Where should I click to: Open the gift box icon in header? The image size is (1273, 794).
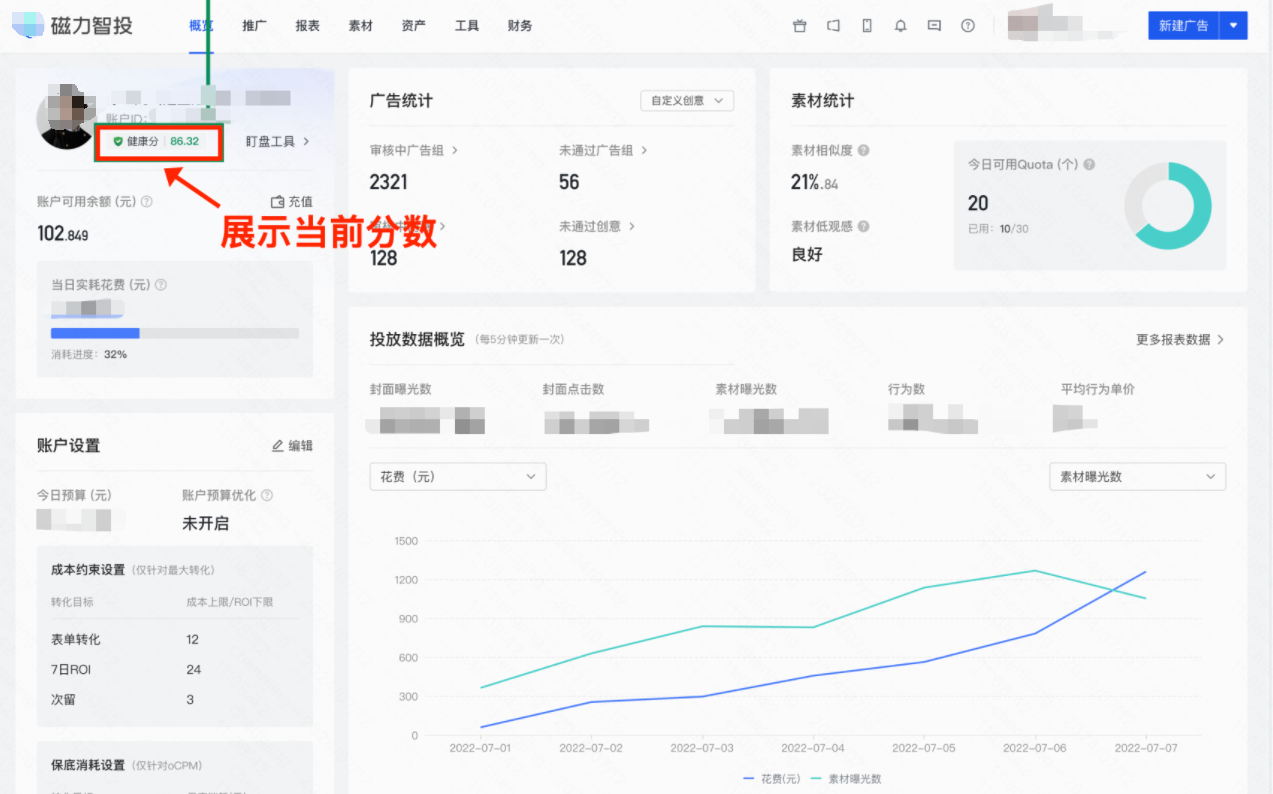pos(799,26)
